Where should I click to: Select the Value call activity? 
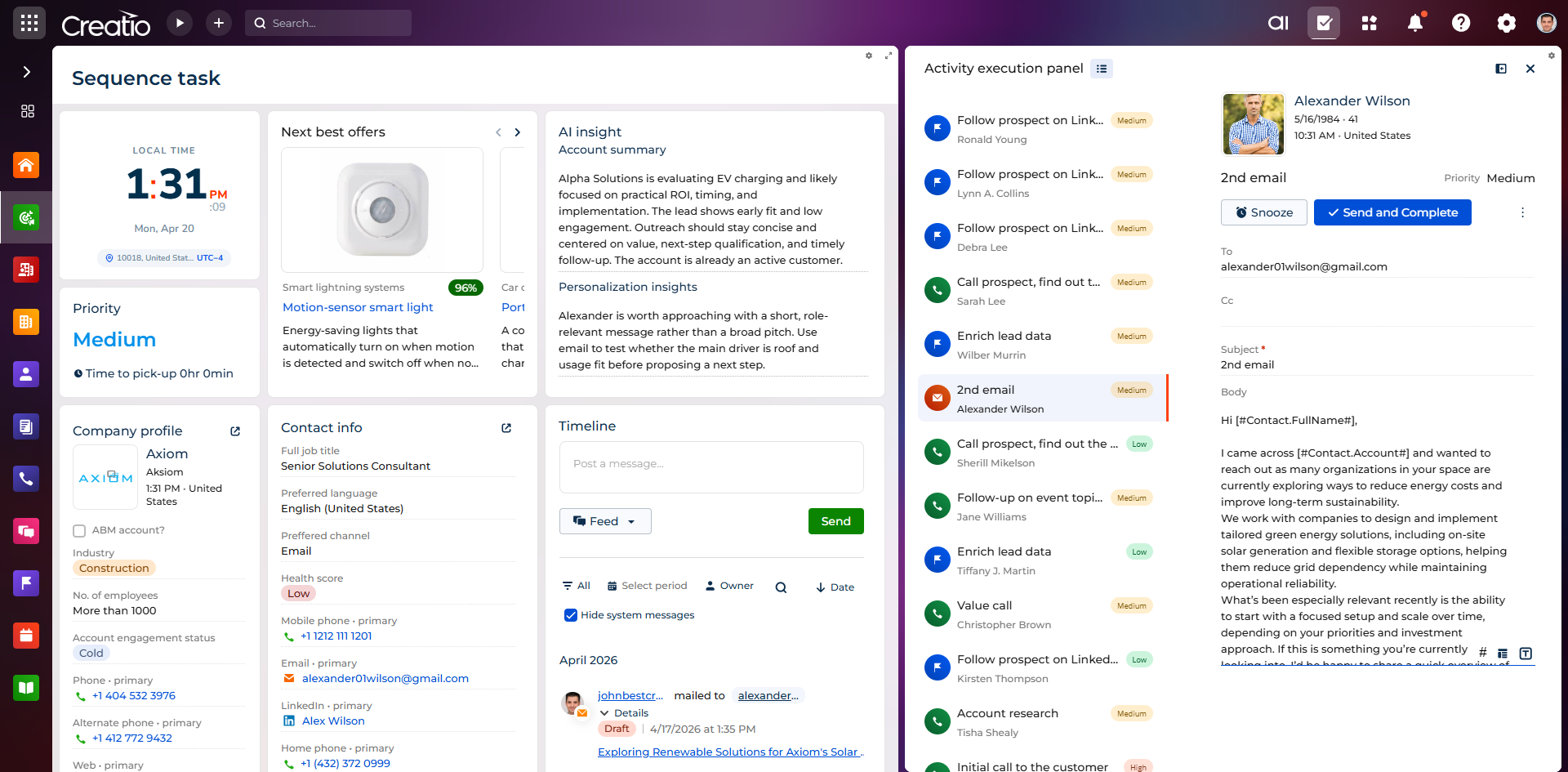[984, 606]
